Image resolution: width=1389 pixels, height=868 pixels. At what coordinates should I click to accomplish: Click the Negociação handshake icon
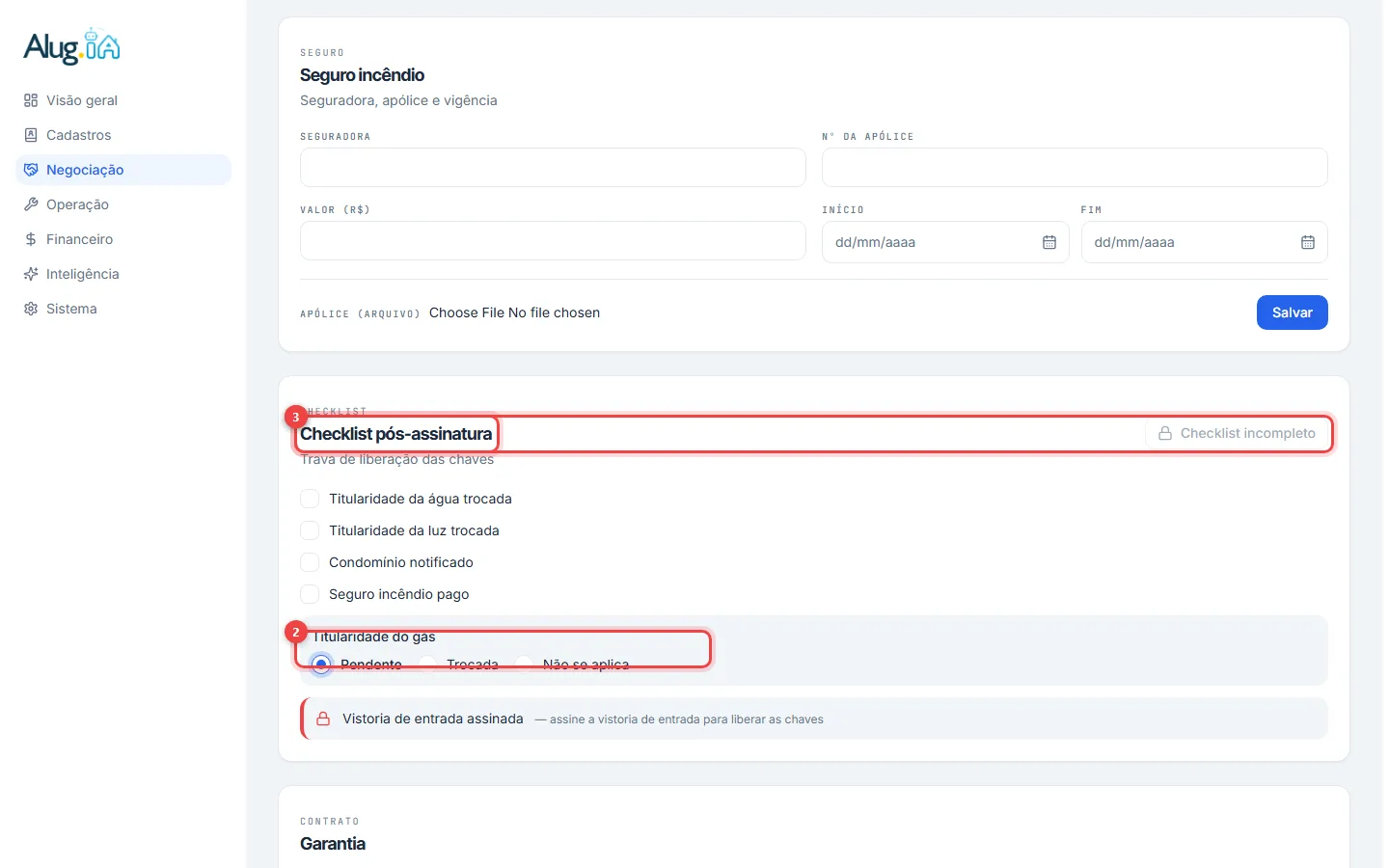pos(31,170)
